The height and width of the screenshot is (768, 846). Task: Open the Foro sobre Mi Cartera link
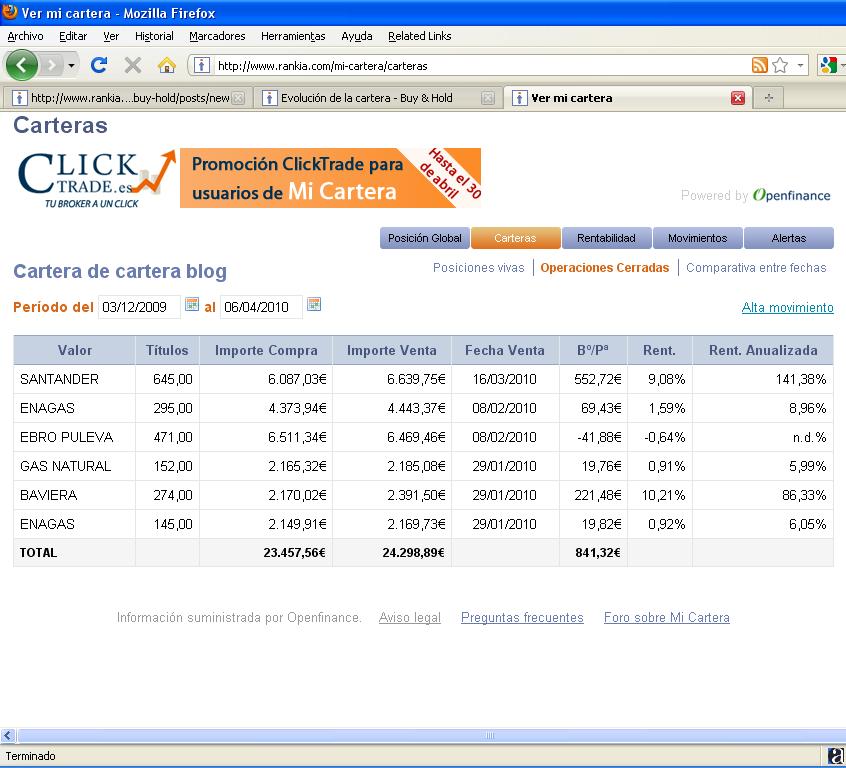[x=667, y=617]
